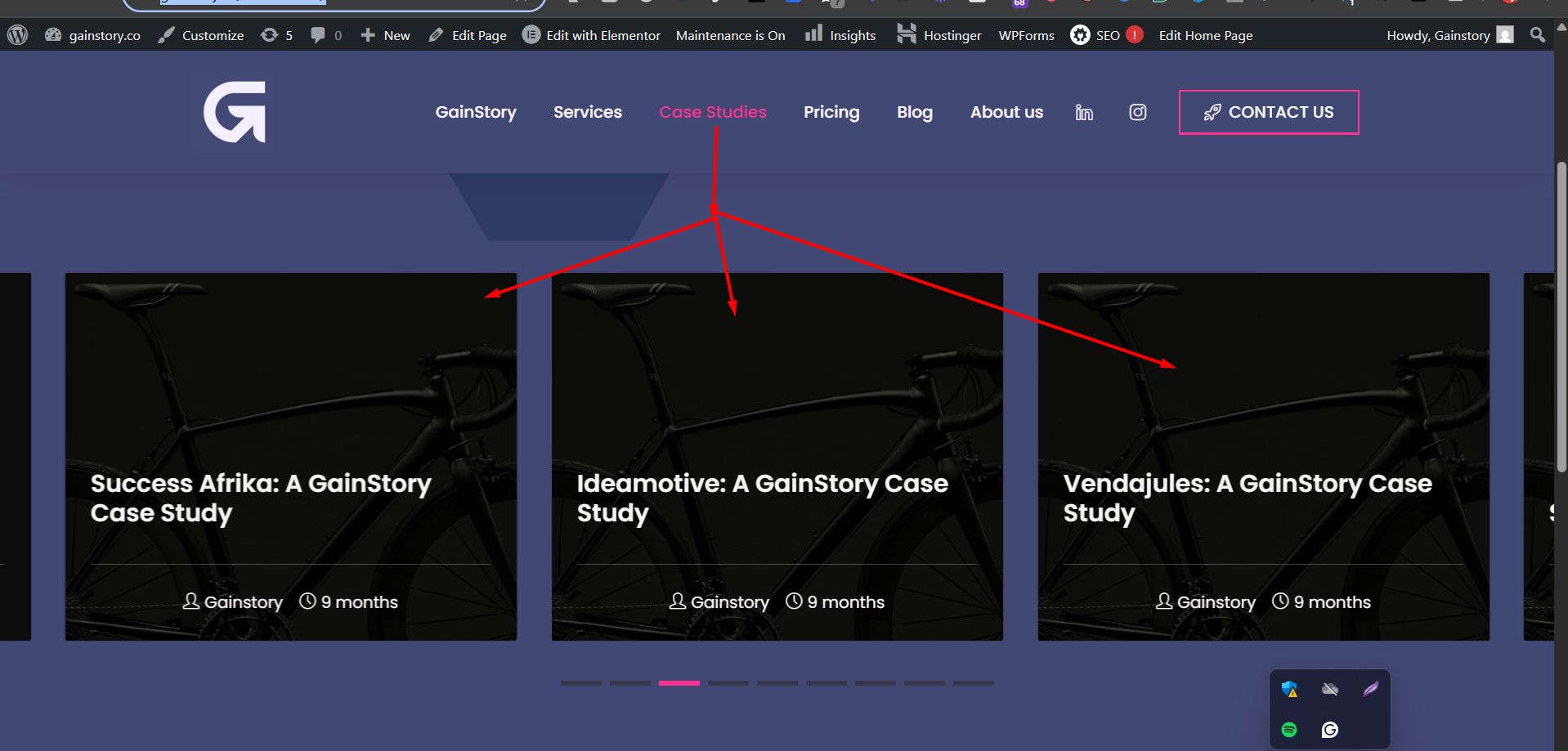This screenshot has width=1568, height=751.
Task: Open the cloud sync tray icon
Action: pyautogui.click(x=1330, y=690)
